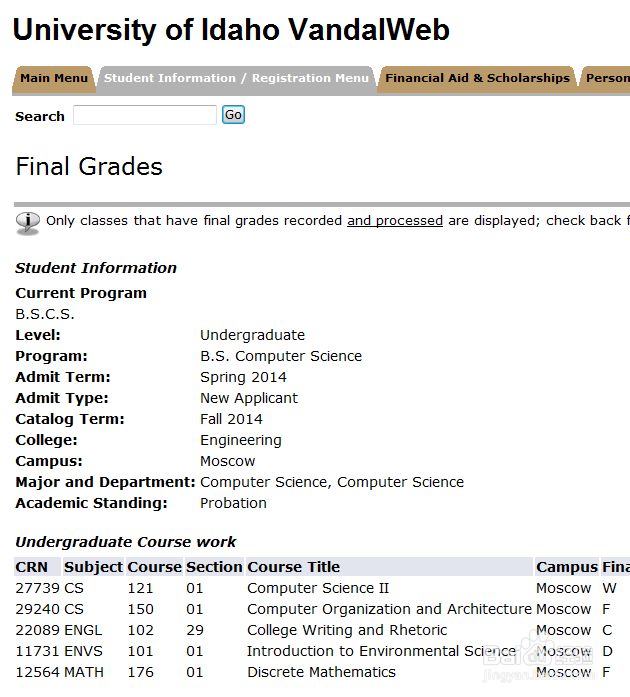The width and height of the screenshot is (630, 697).
Task: Select course number 121 cell
Action: (140, 588)
